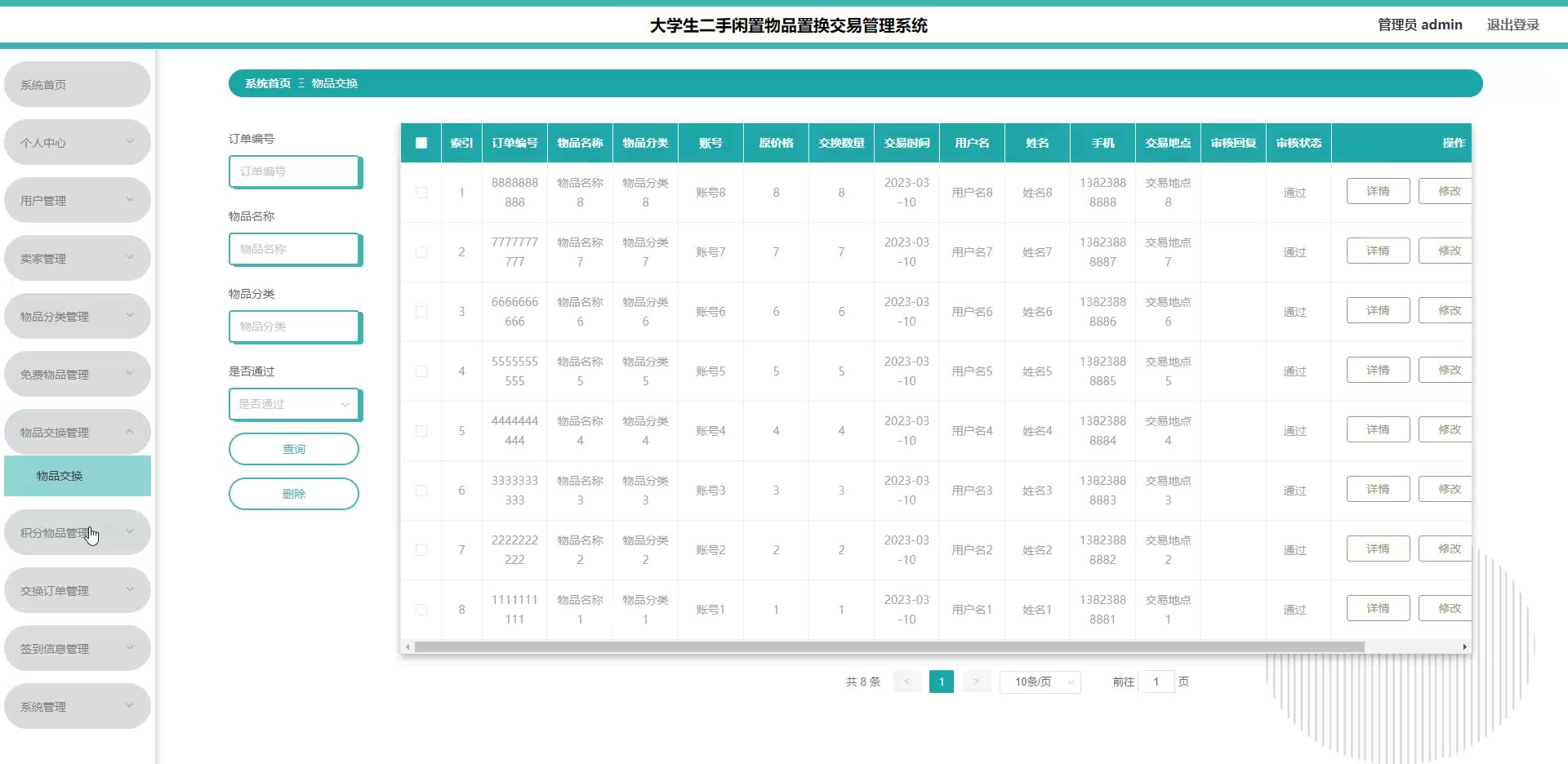Open 详情 for order 5555555555
This screenshot has height=764, width=1568.
(1379, 370)
